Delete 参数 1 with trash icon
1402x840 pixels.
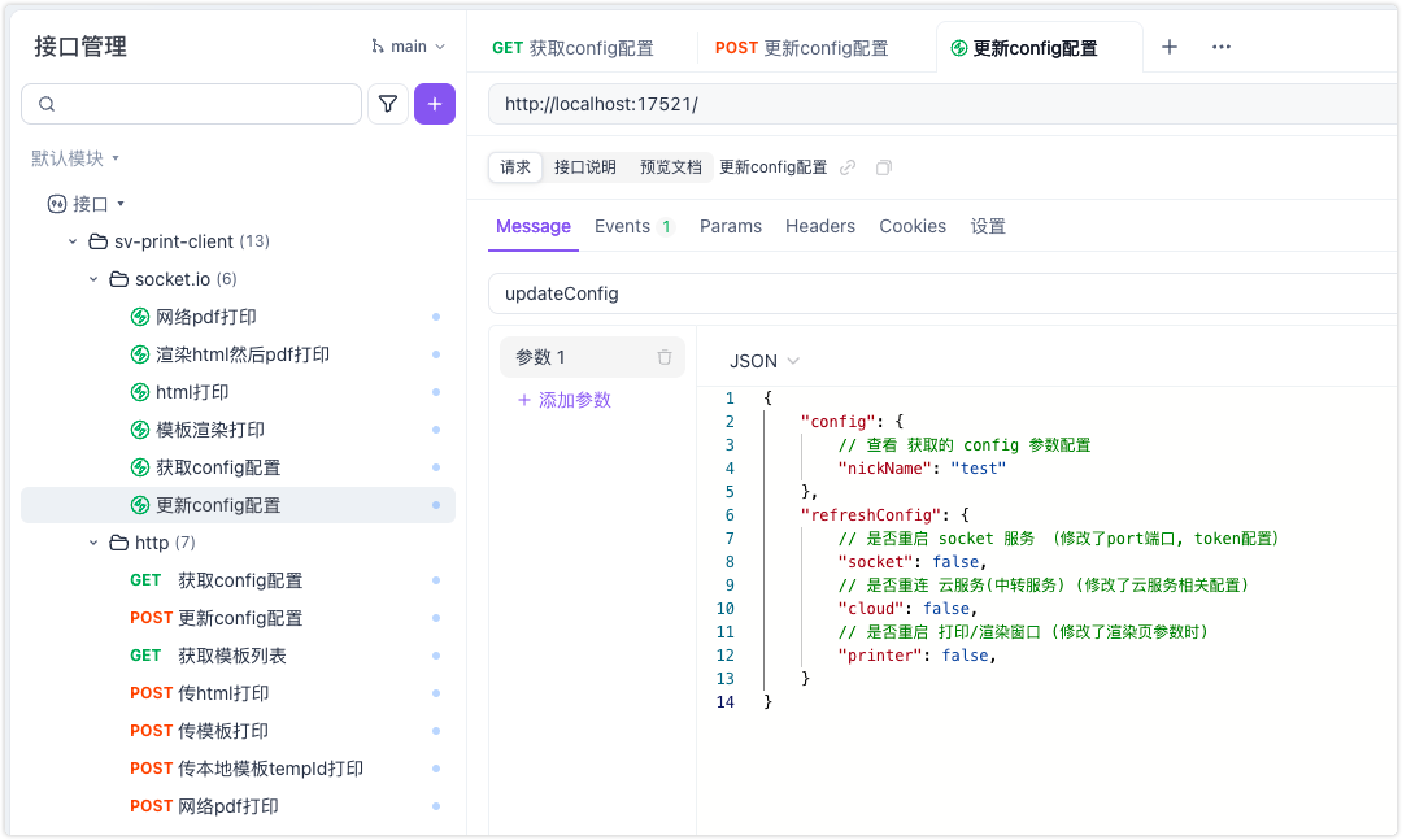(664, 357)
